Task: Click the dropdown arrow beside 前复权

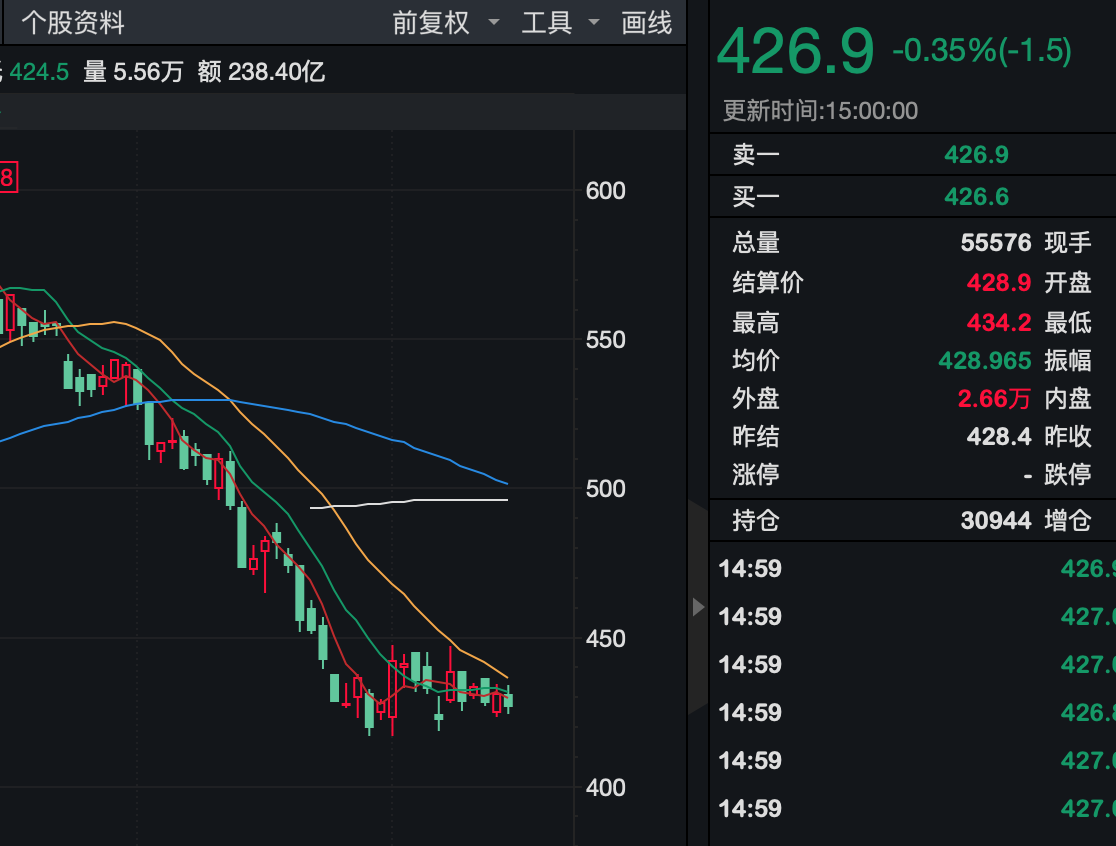Action: click(493, 23)
